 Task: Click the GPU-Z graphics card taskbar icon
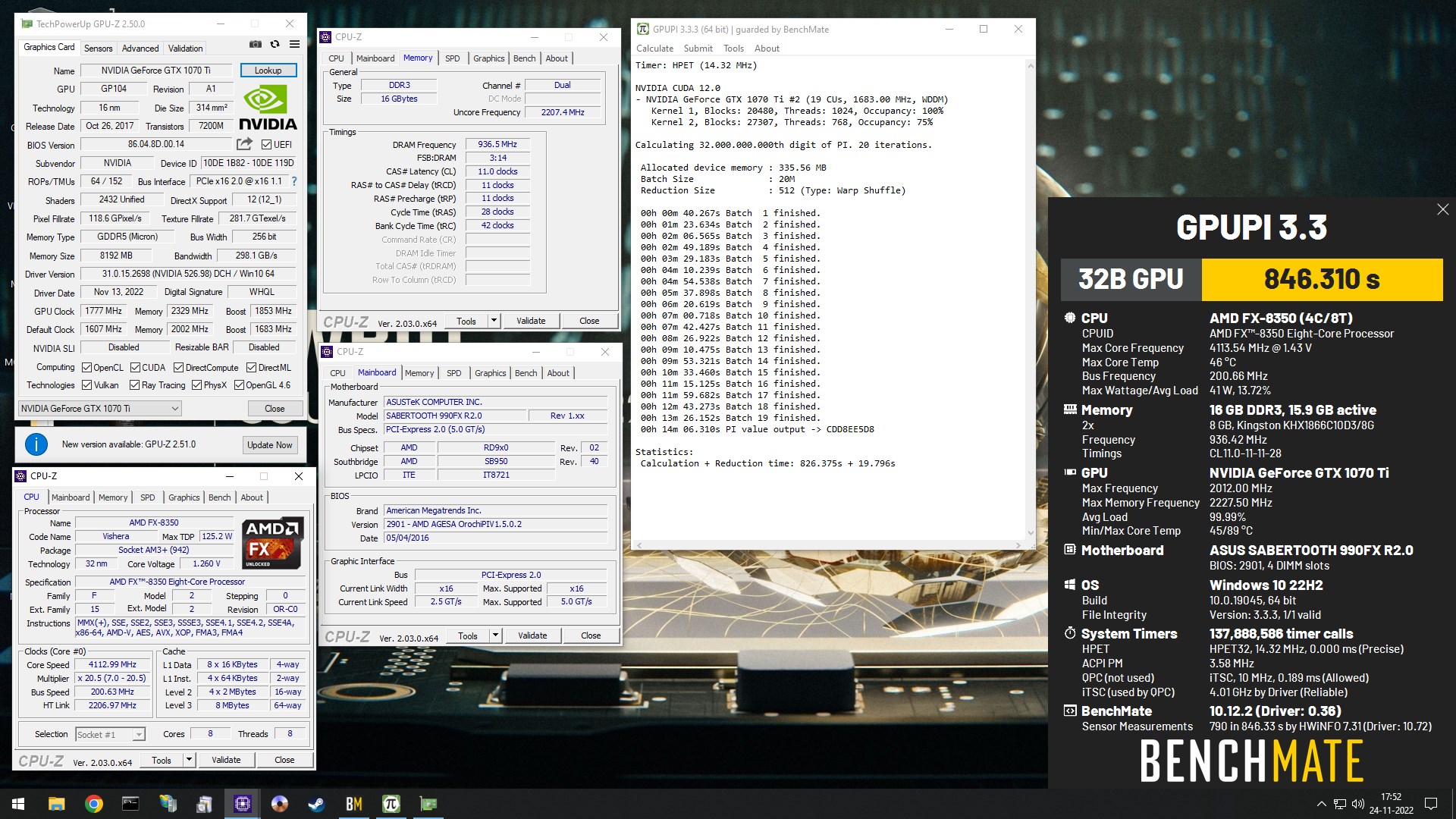coord(428,804)
